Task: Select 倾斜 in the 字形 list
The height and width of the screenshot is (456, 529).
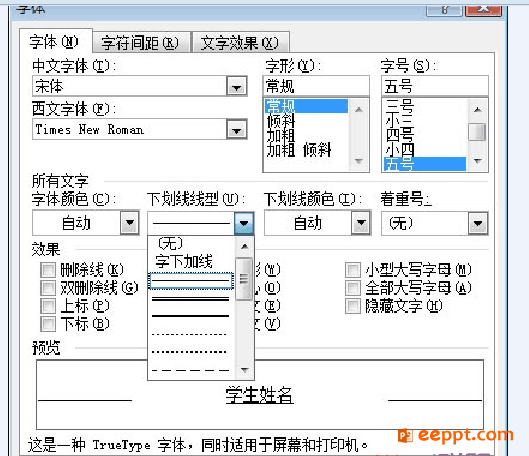Action: [306, 121]
